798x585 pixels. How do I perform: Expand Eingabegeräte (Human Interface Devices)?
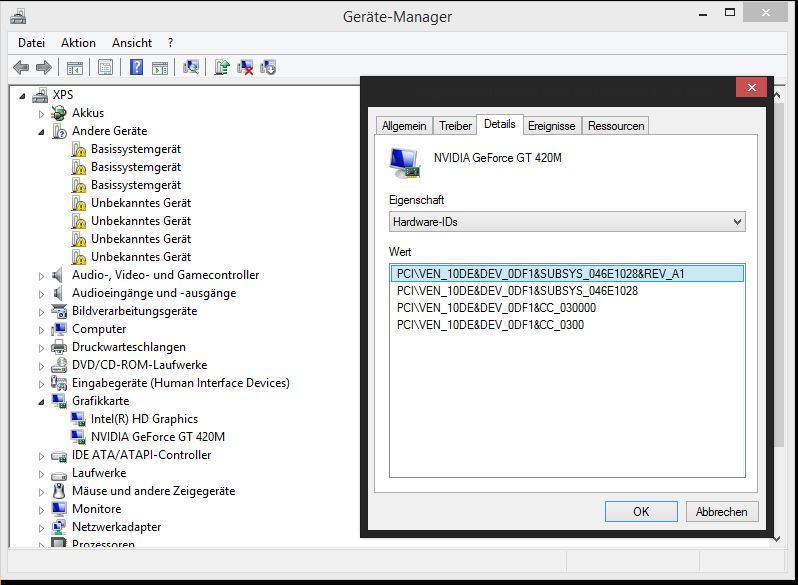[41, 384]
